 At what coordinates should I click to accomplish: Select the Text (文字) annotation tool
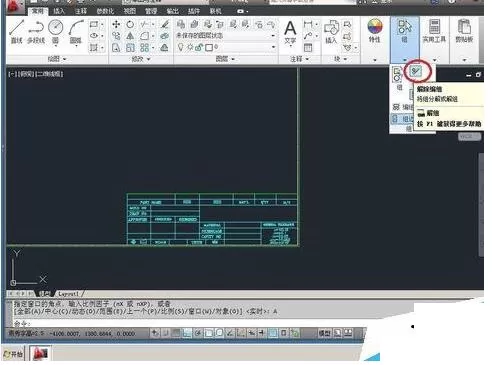[290, 32]
